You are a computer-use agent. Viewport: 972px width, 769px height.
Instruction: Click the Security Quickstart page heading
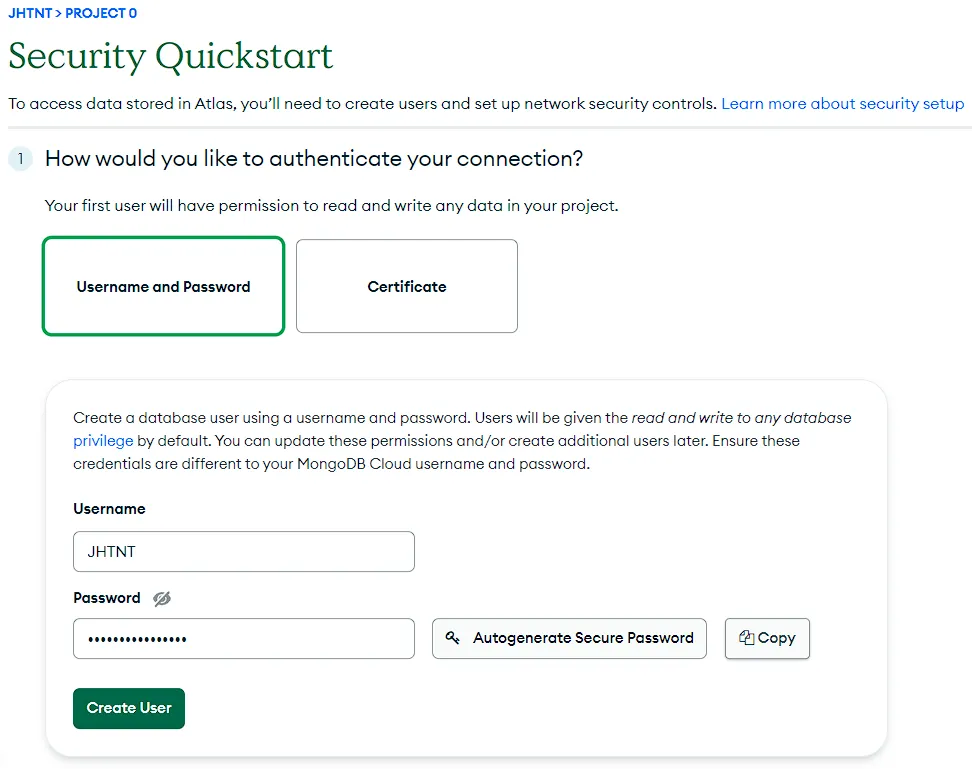pos(171,57)
